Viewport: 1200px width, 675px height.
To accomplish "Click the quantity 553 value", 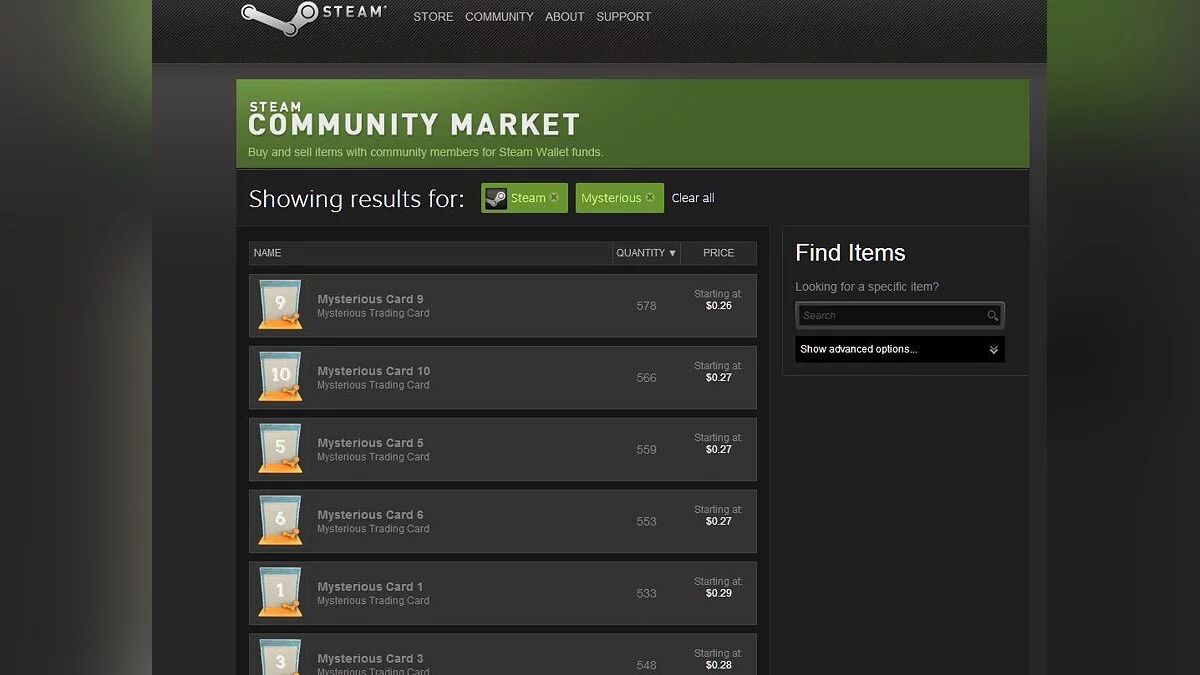I will point(646,522).
